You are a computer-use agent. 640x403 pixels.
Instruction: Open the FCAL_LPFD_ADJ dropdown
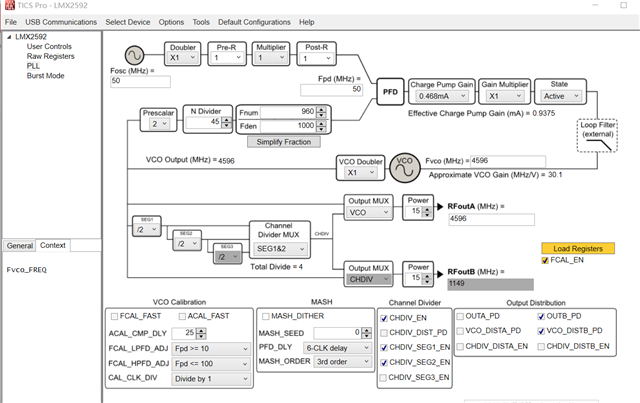(x=211, y=349)
